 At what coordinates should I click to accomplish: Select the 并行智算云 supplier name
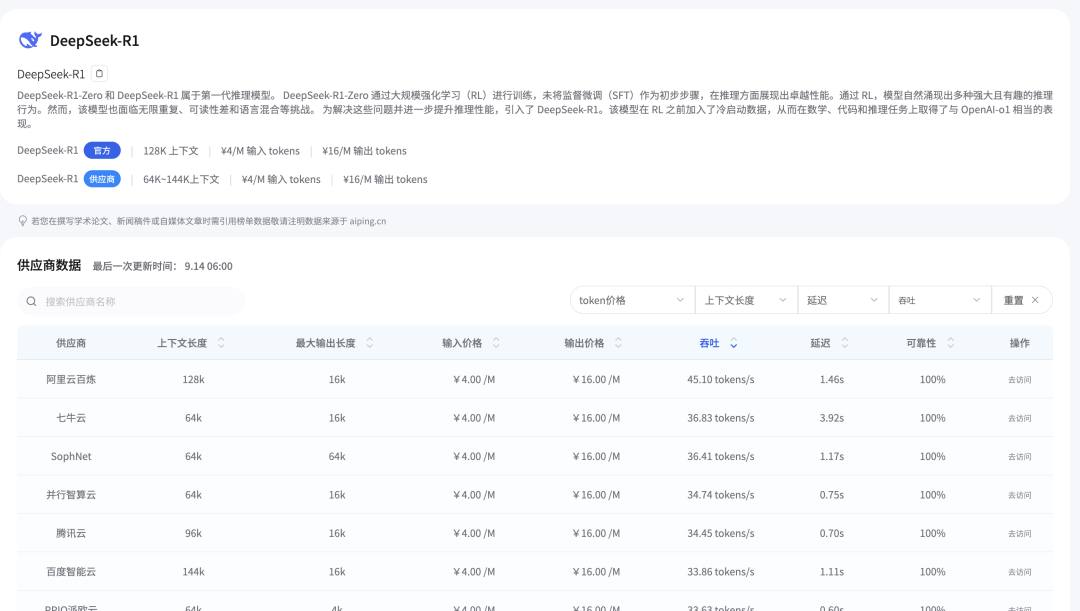[x=71, y=495]
